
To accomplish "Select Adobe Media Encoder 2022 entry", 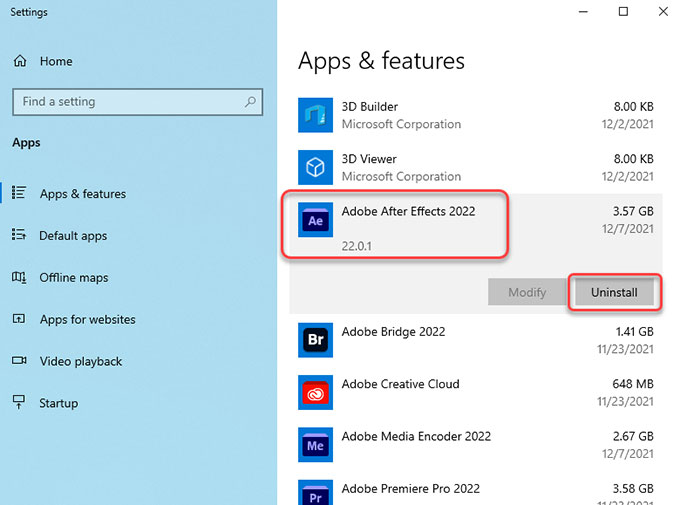I will pos(416,436).
